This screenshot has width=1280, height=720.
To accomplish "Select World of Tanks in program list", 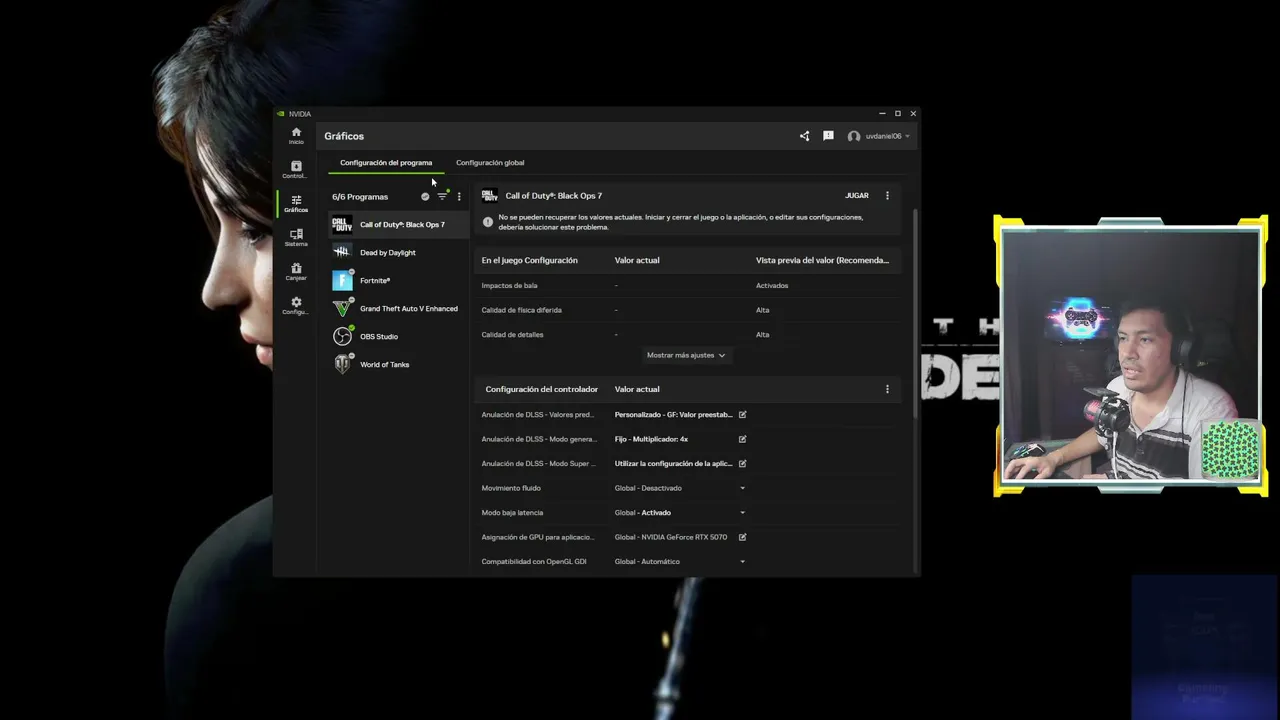I will [x=399, y=365].
